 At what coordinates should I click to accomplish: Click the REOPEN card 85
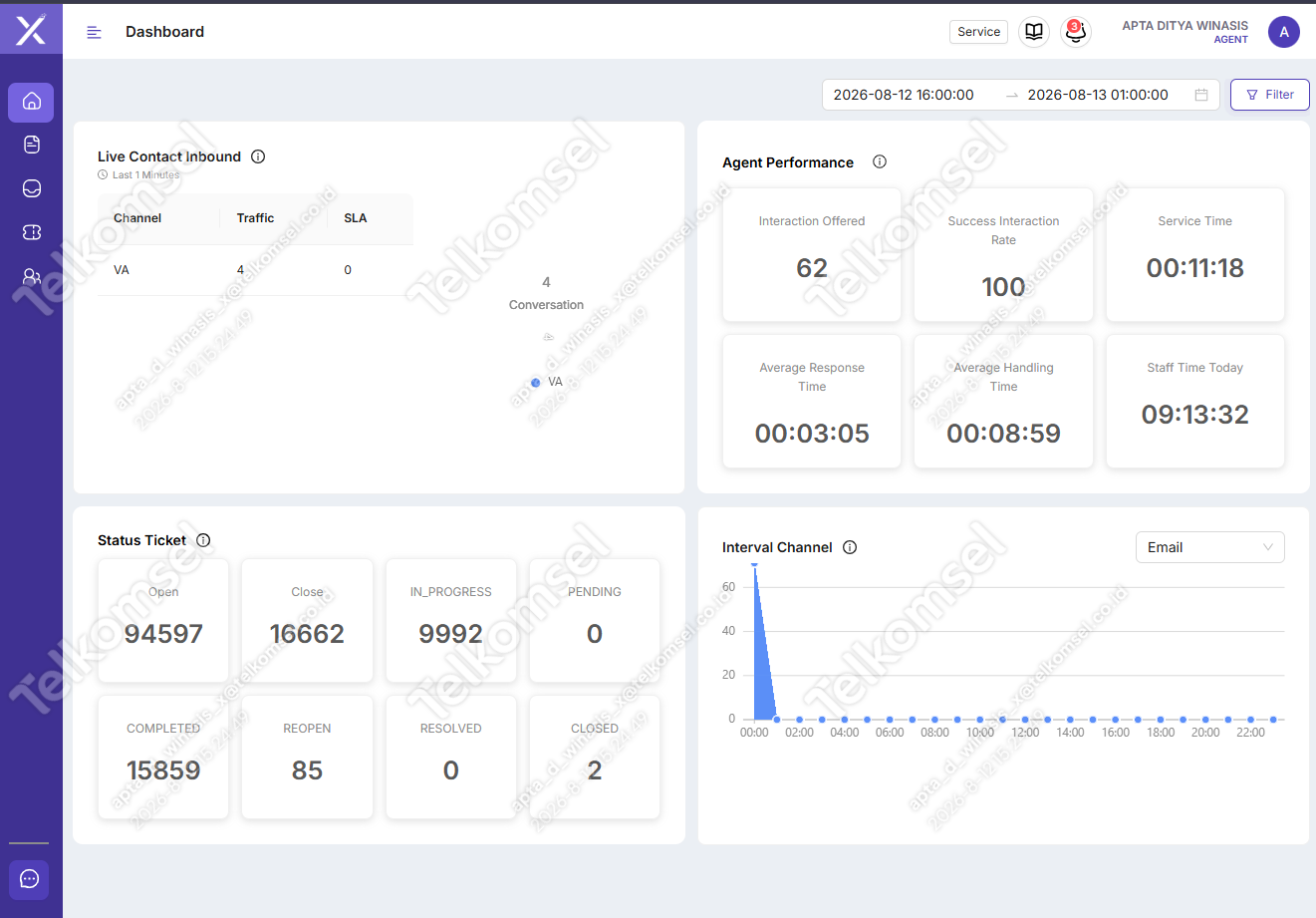[x=307, y=757]
